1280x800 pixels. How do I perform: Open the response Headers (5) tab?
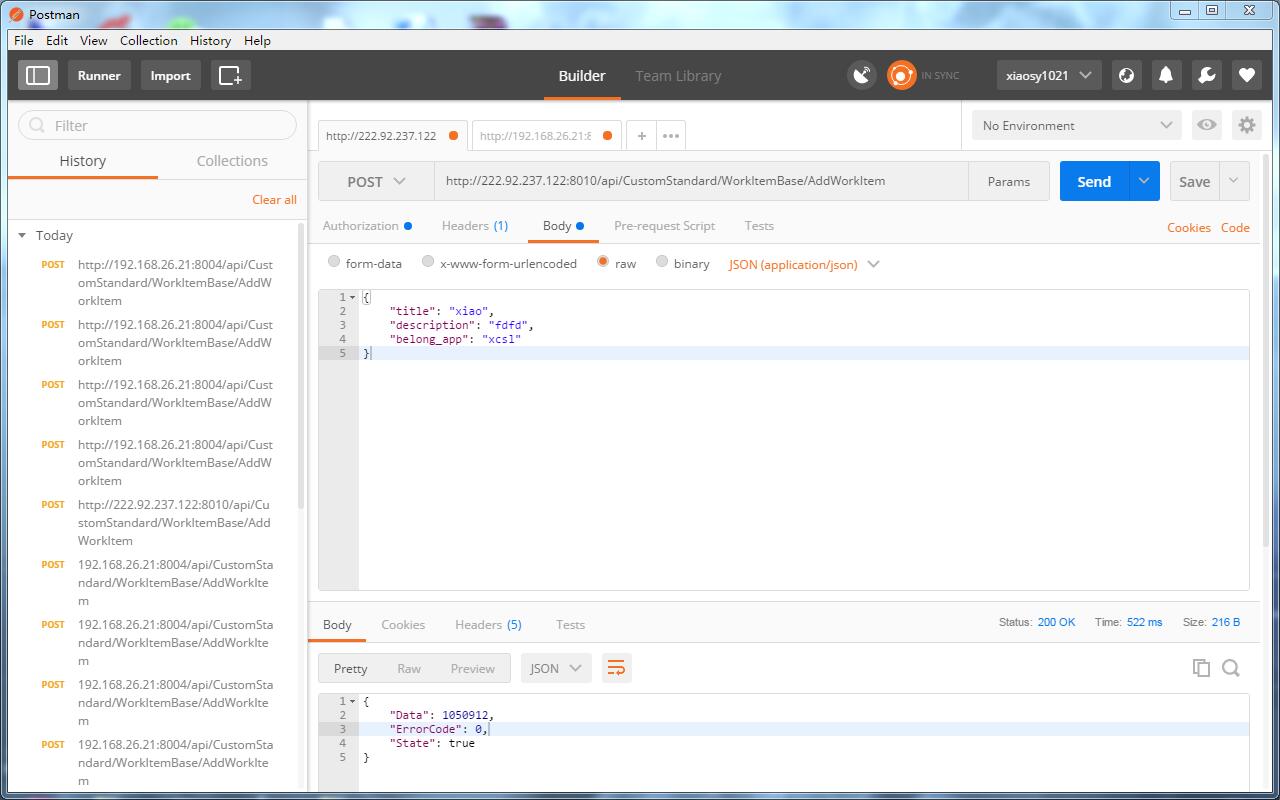click(x=488, y=624)
